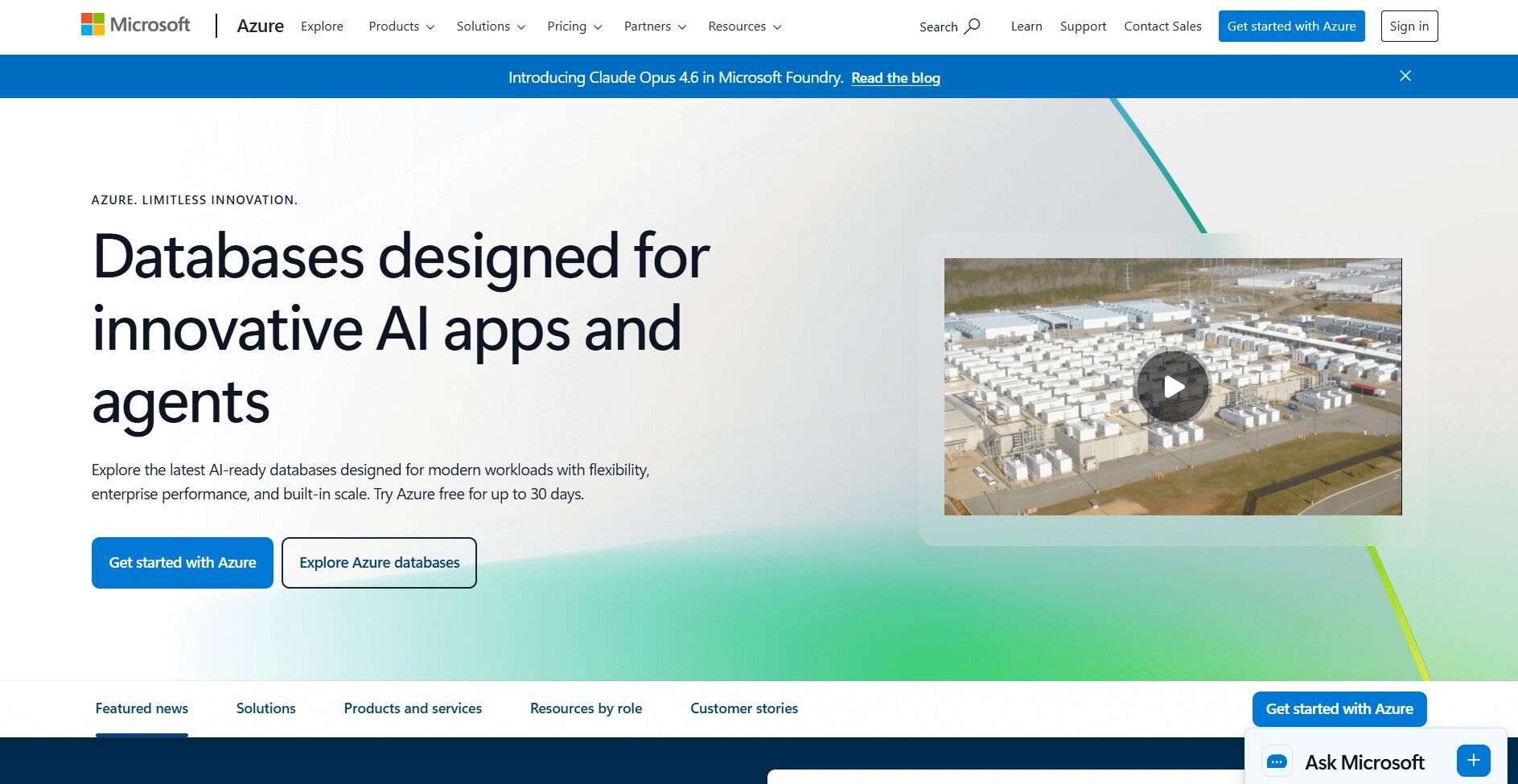Click the Ask Microsoft chat bubble icon
Viewport: 1518px width, 784px height.
[1277, 761]
